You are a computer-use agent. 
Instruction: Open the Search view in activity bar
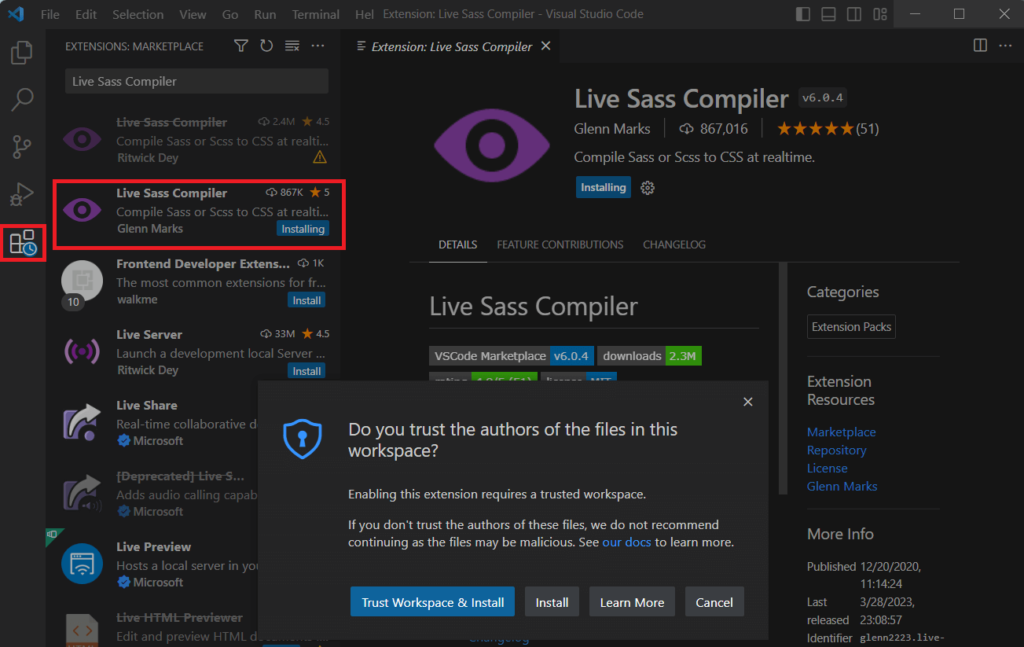click(22, 99)
